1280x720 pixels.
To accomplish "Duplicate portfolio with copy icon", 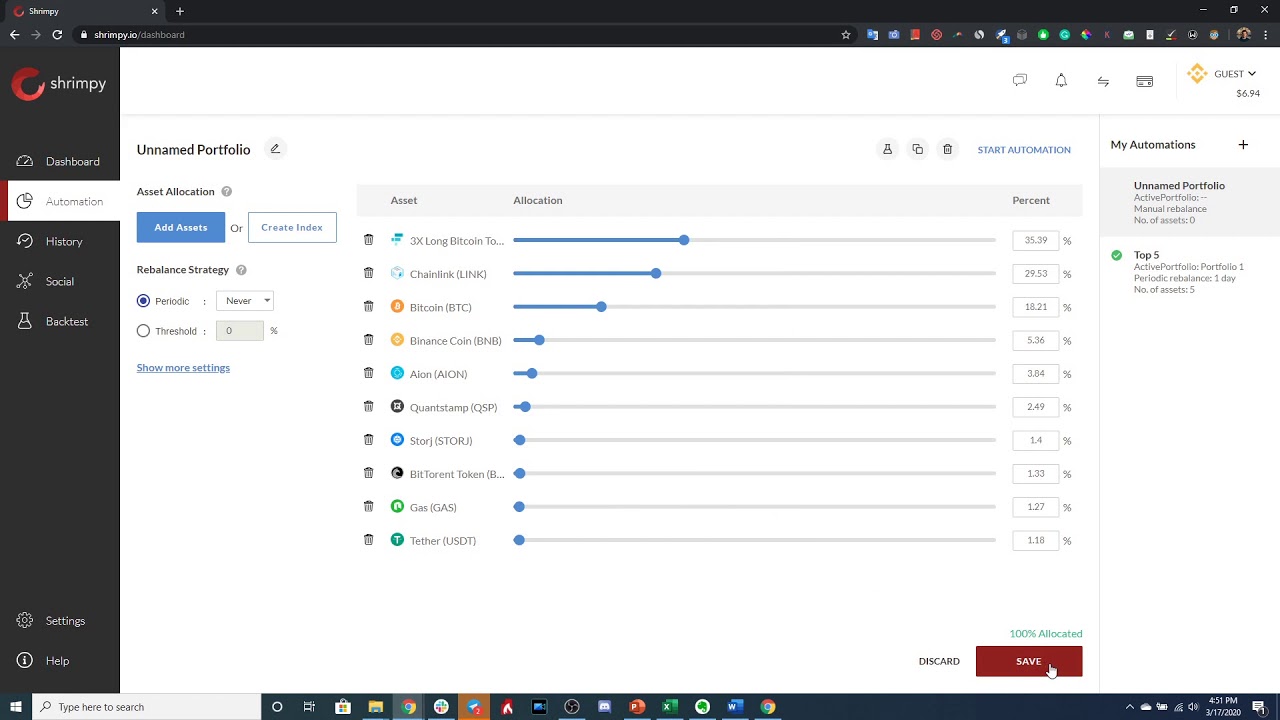I will pyautogui.click(x=917, y=149).
